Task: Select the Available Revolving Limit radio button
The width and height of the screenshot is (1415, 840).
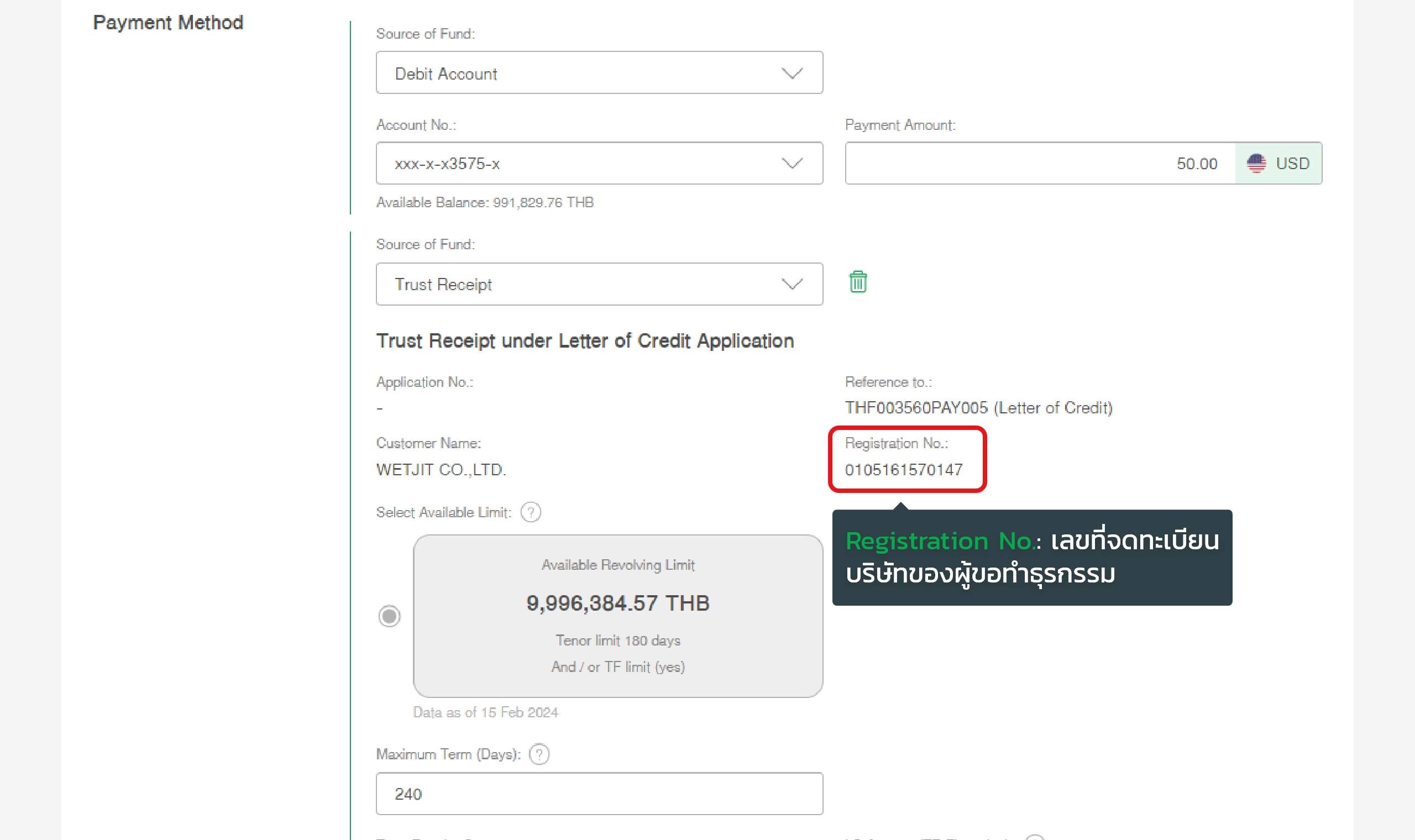Action: click(390, 616)
